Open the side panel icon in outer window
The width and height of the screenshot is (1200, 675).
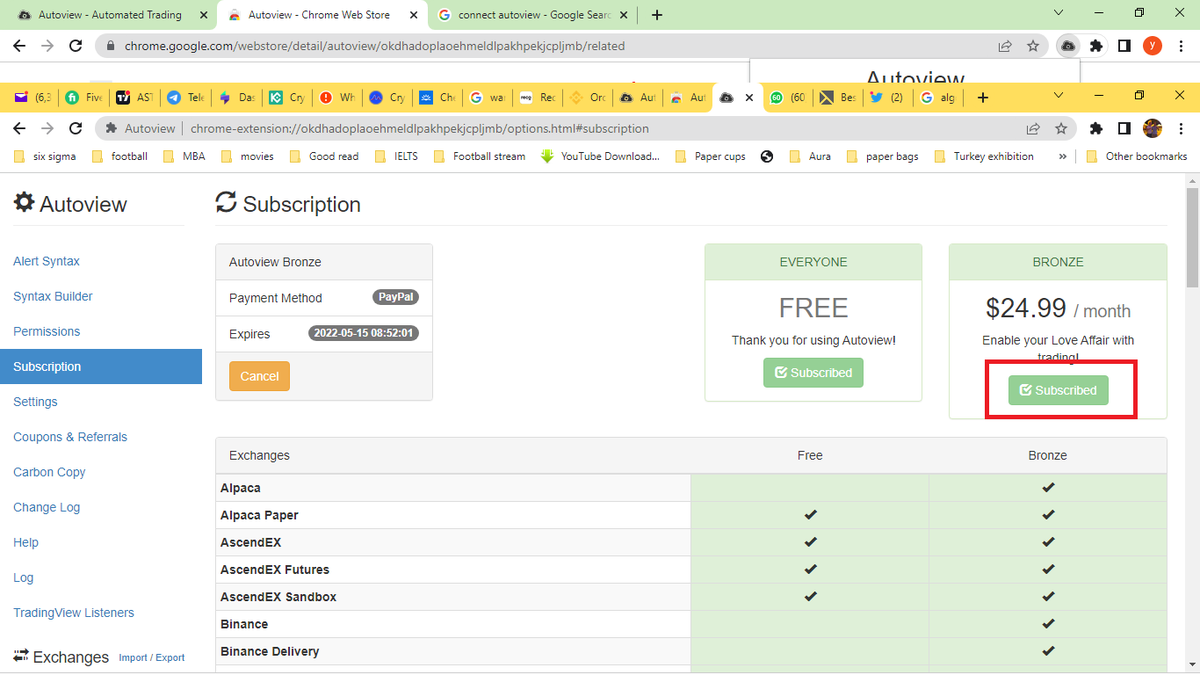click(1124, 46)
